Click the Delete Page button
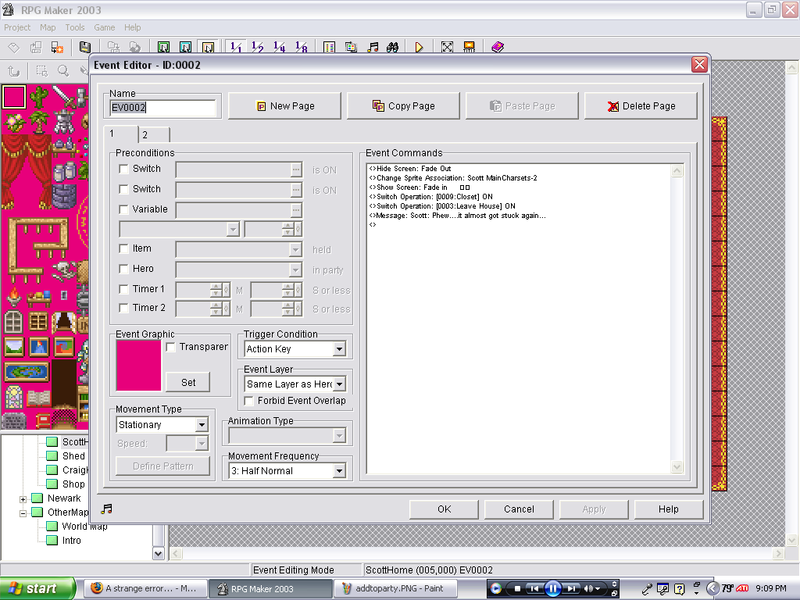Screen dimensions: 800x600 [x=641, y=106]
